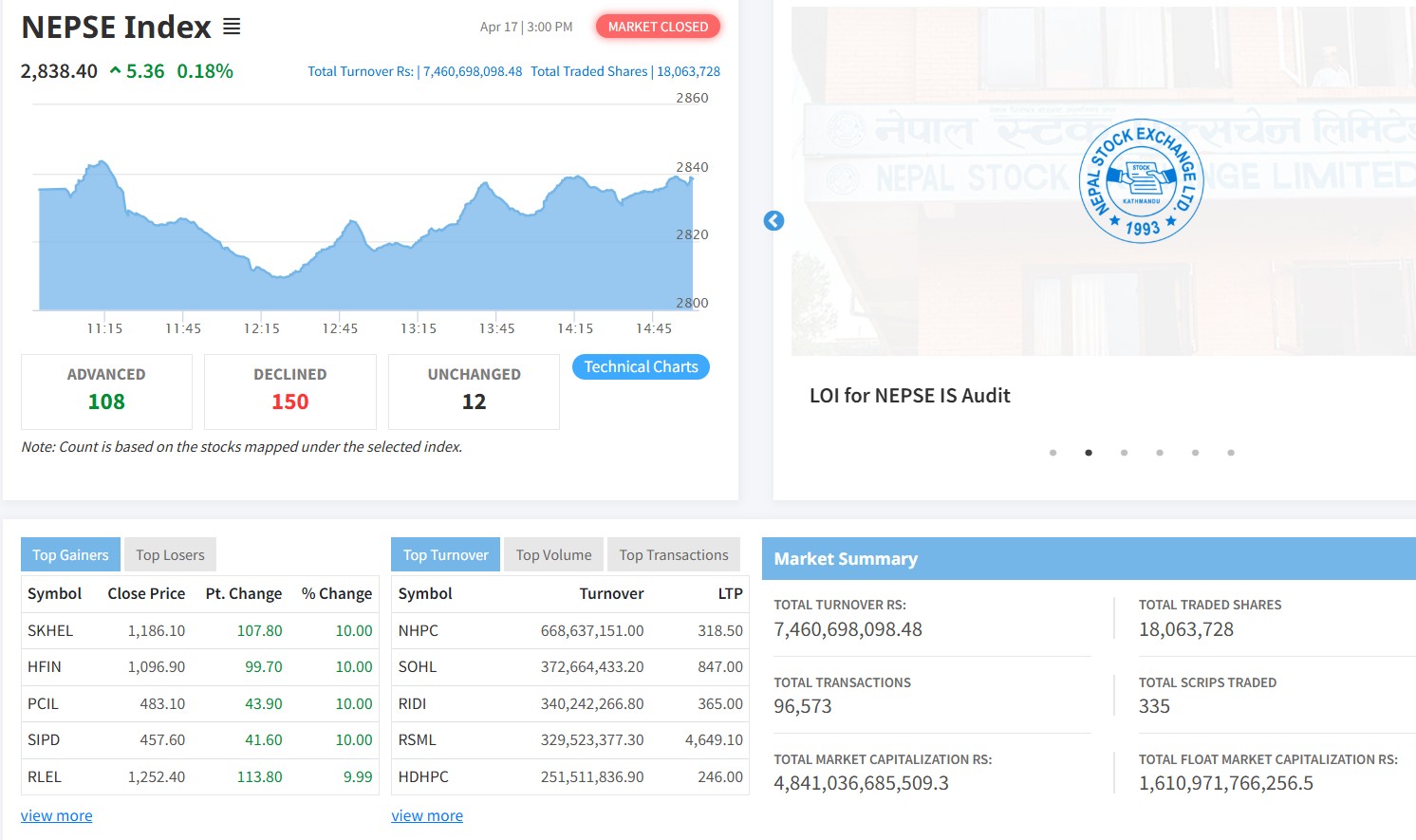The image size is (1416, 840).
Task: Select the last carousel dot indicator
Action: (1230, 453)
